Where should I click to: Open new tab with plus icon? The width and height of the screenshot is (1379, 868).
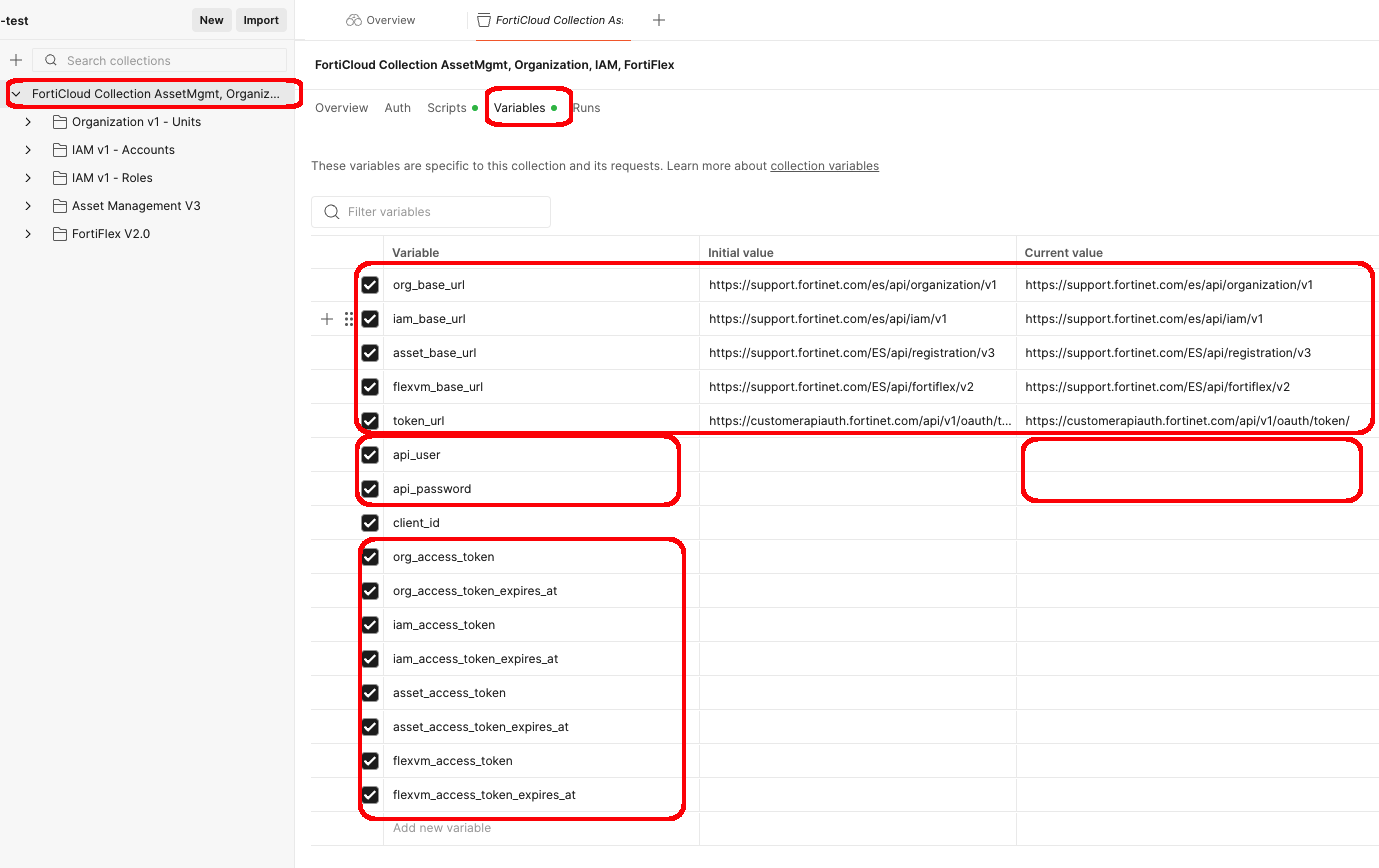(659, 20)
